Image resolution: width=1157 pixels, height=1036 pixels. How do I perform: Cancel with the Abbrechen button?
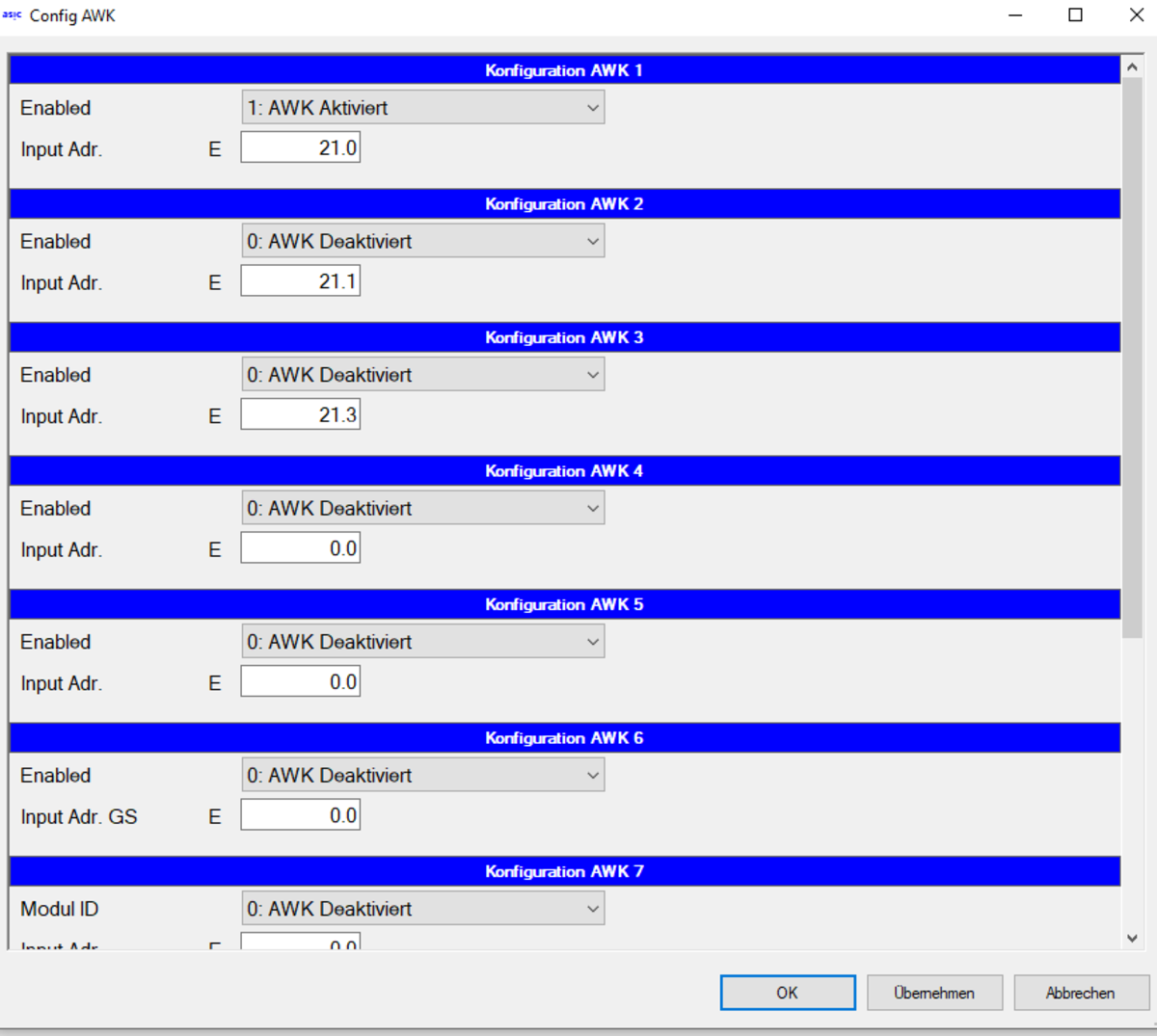(x=1080, y=993)
